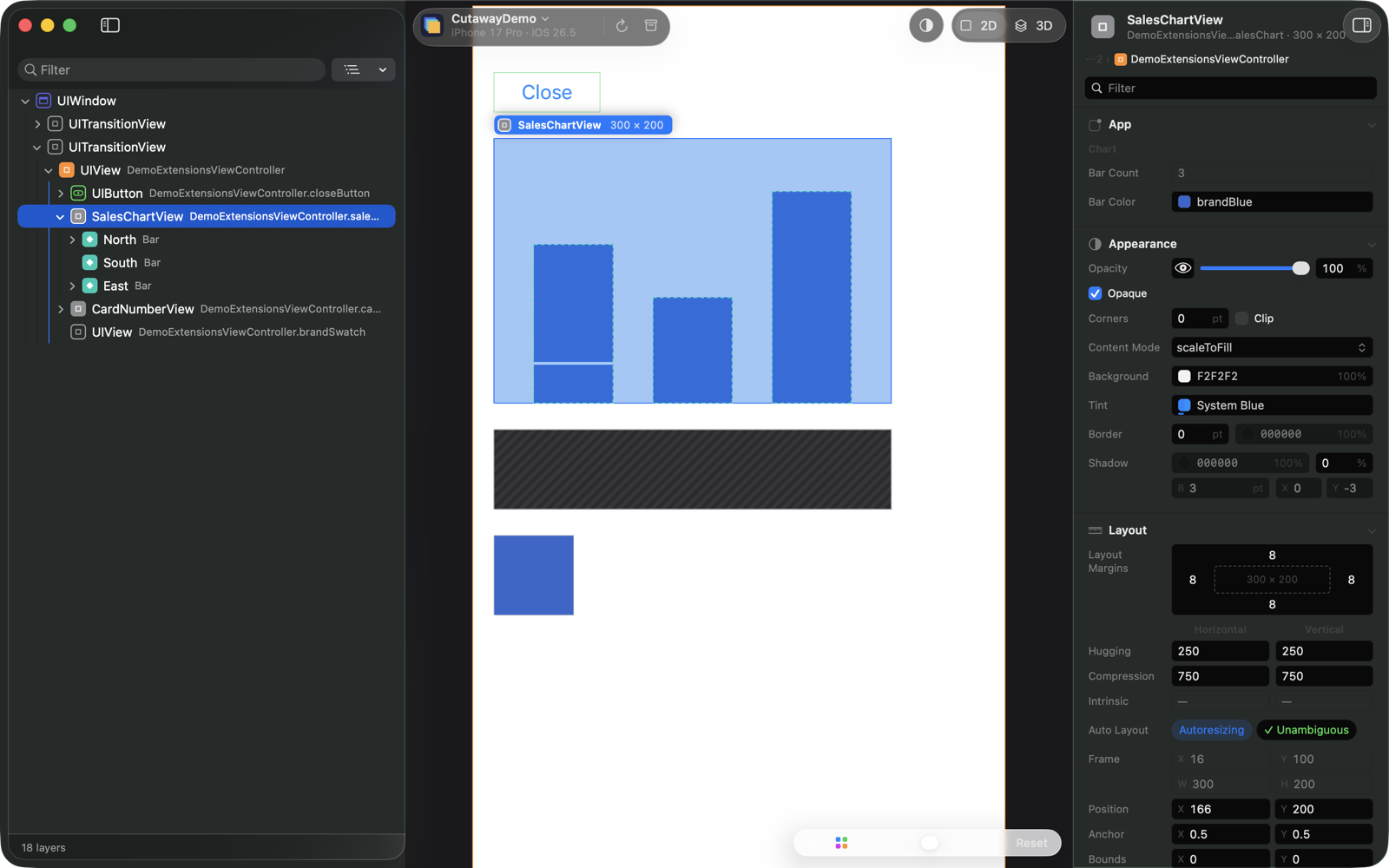Click the App section icon
Viewport: 1389px width, 868px height.
[x=1095, y=125]
